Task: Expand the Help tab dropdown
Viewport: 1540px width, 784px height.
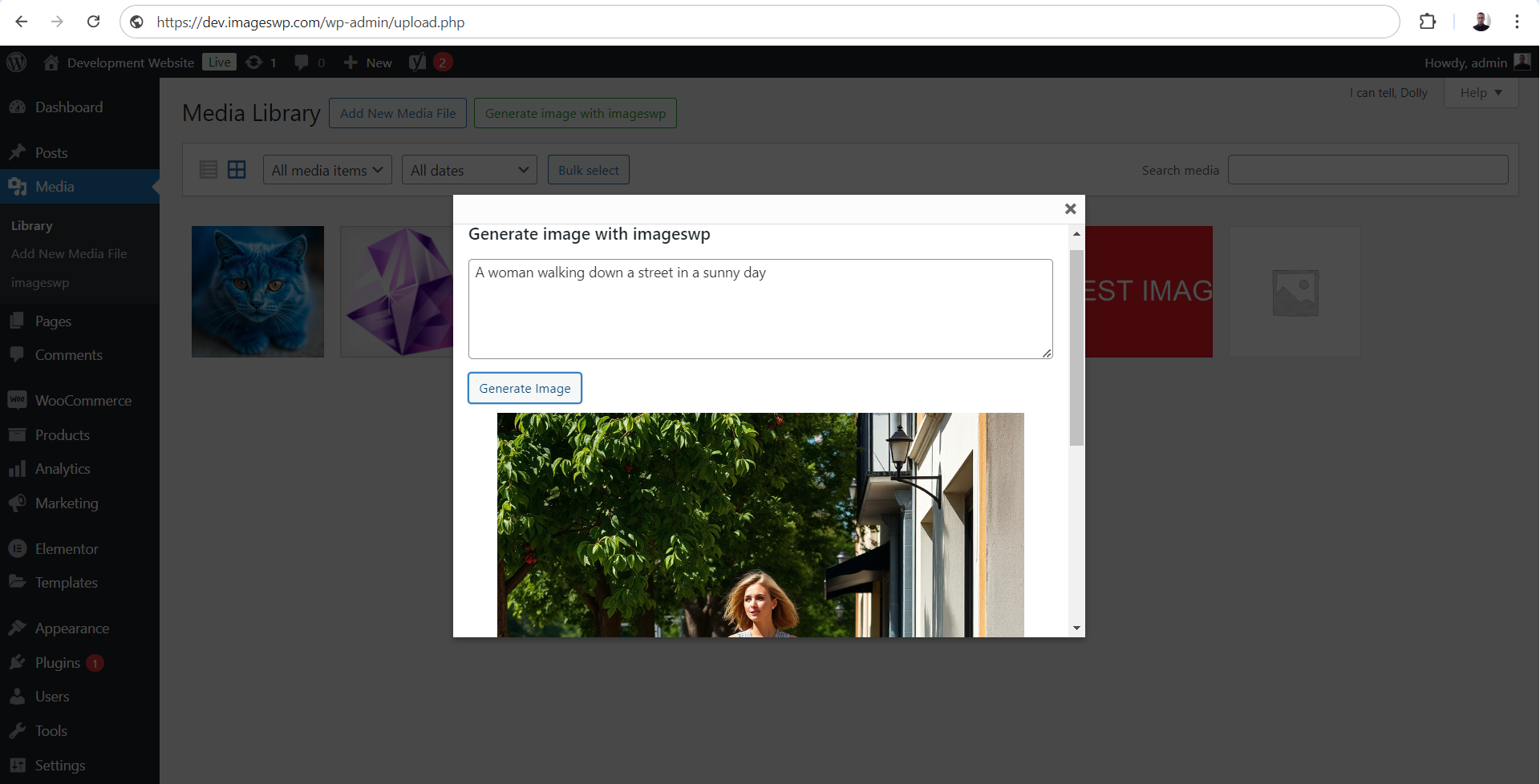Action: [1481, 93]
